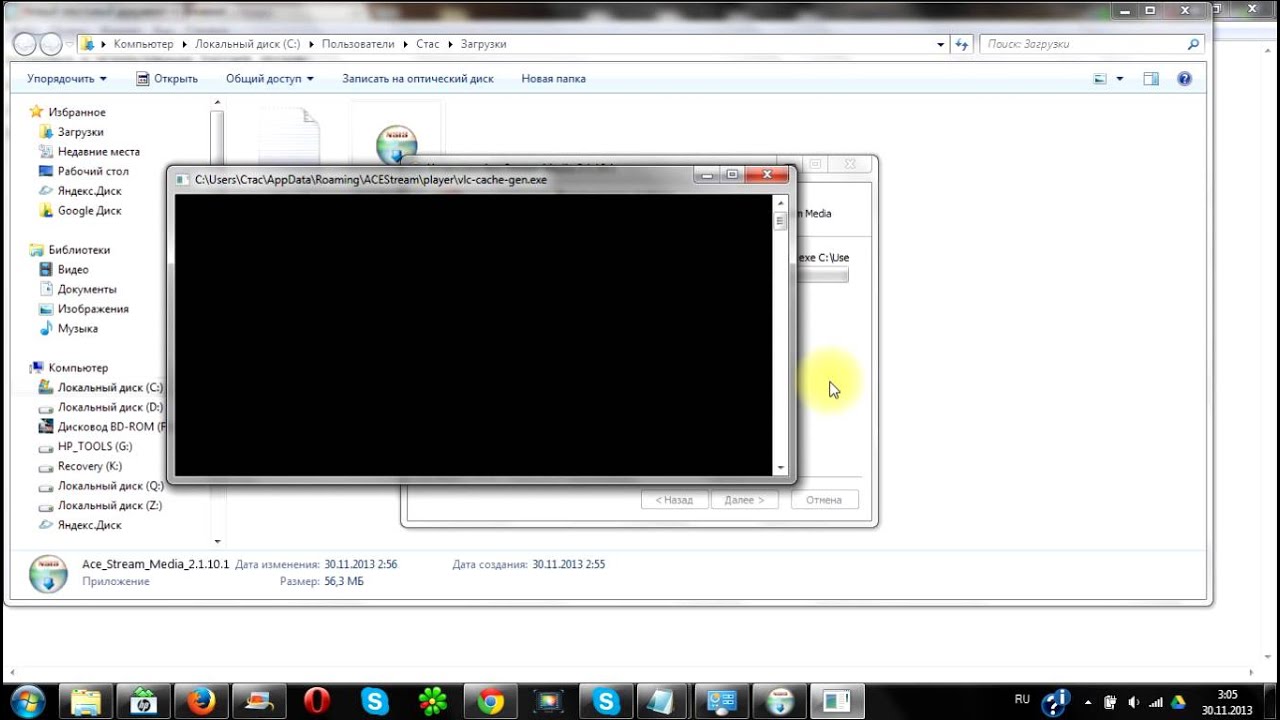
Task: Open Google Диск in the sidebar
Action: (89, 211)
